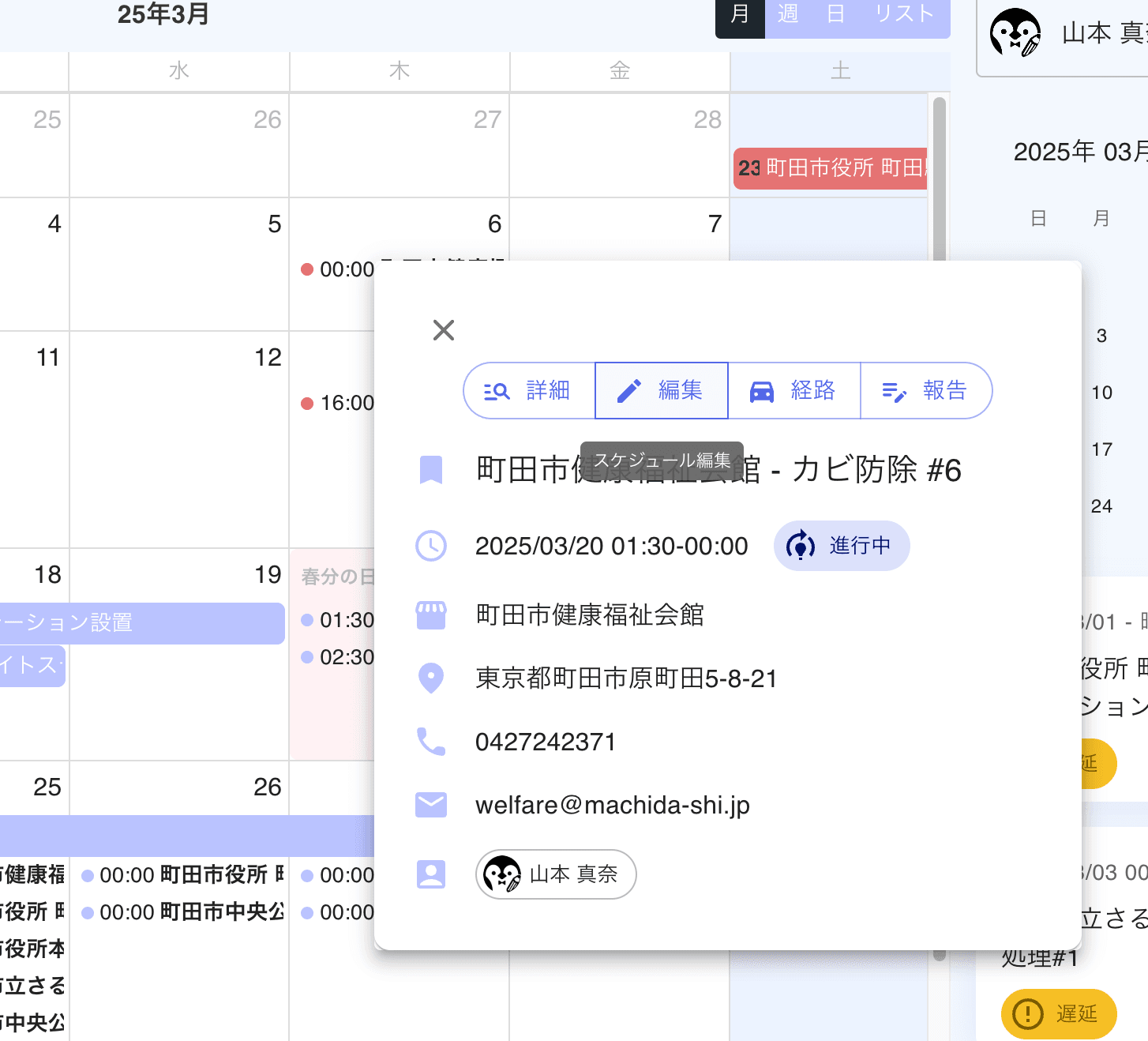Click the yellow 遅延 delayed status badge
This screenshot has width=1148, height=1041.
[1059, 1013]
